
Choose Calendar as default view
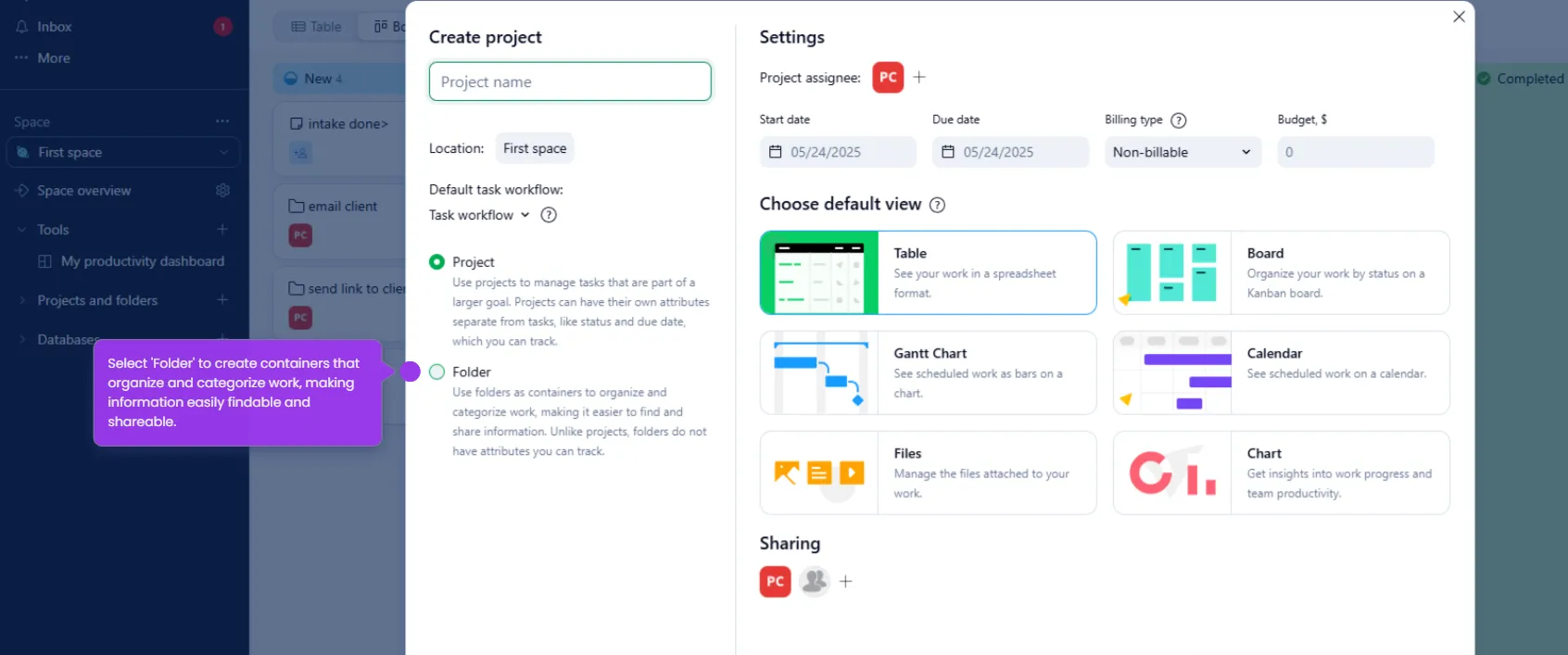[x=1281, y=372]
